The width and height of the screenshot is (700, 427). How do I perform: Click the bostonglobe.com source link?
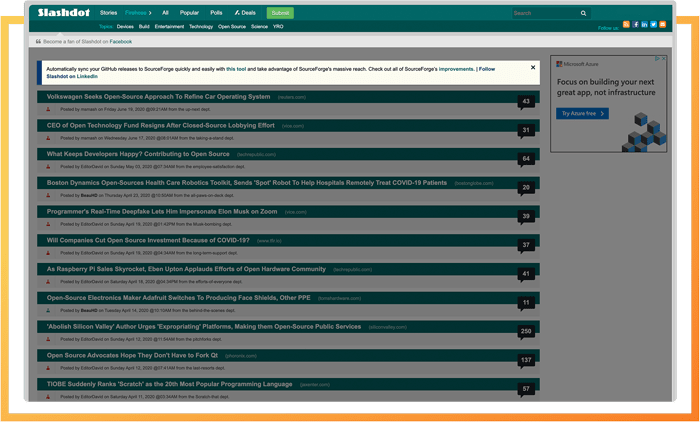474,184
